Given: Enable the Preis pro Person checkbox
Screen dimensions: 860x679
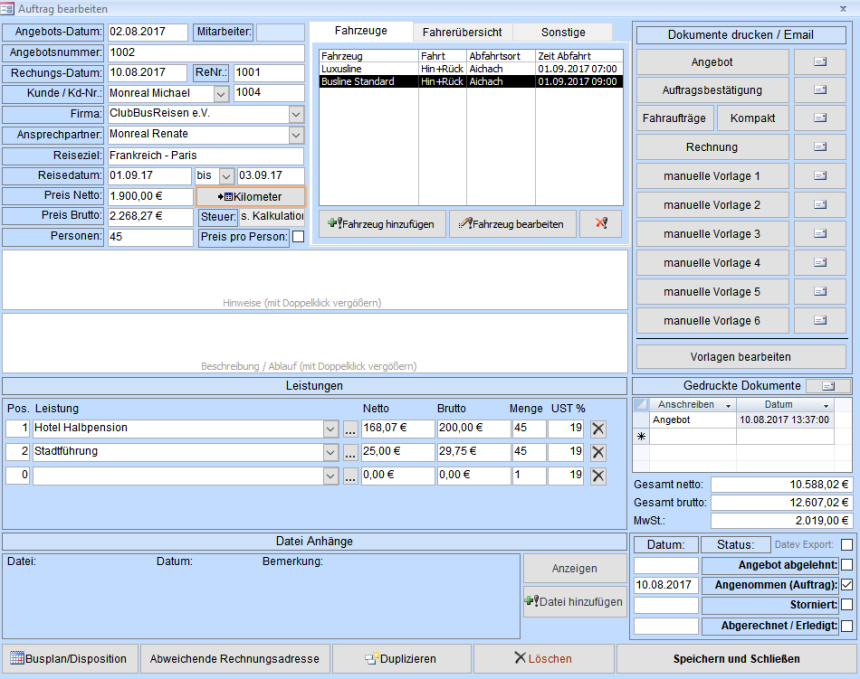Looking at the screenshot, I should click(295, 237).
